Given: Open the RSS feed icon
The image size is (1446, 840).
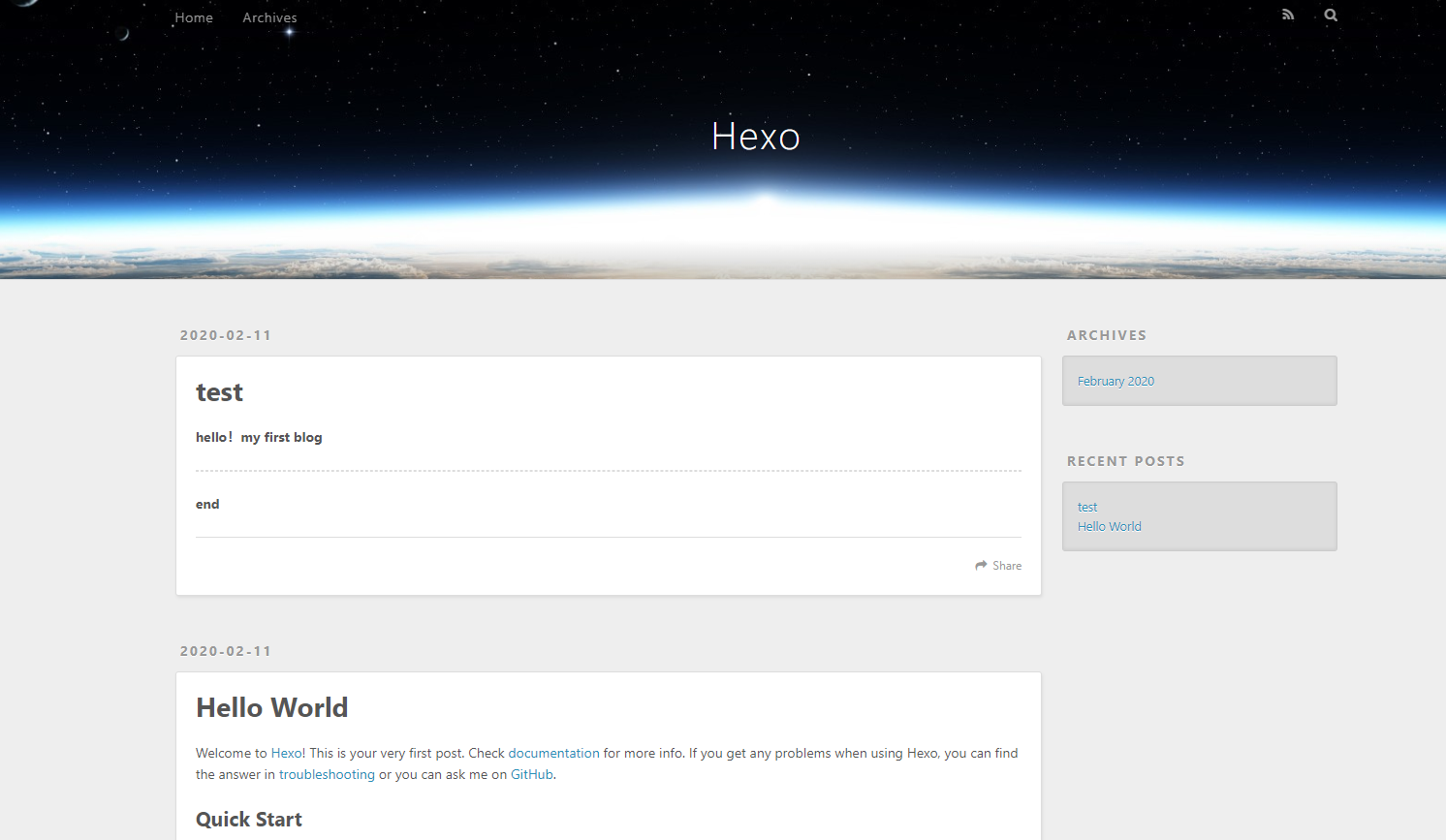Looking at the screenshot, I should point(1288,15).
